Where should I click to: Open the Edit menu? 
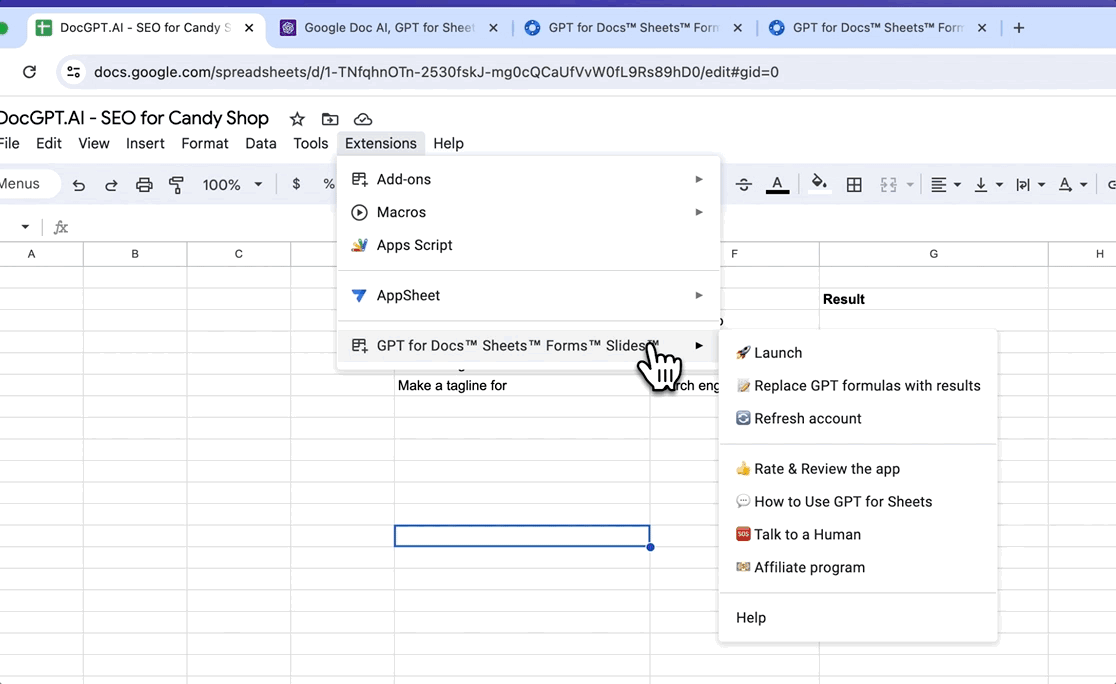point(49,144)
